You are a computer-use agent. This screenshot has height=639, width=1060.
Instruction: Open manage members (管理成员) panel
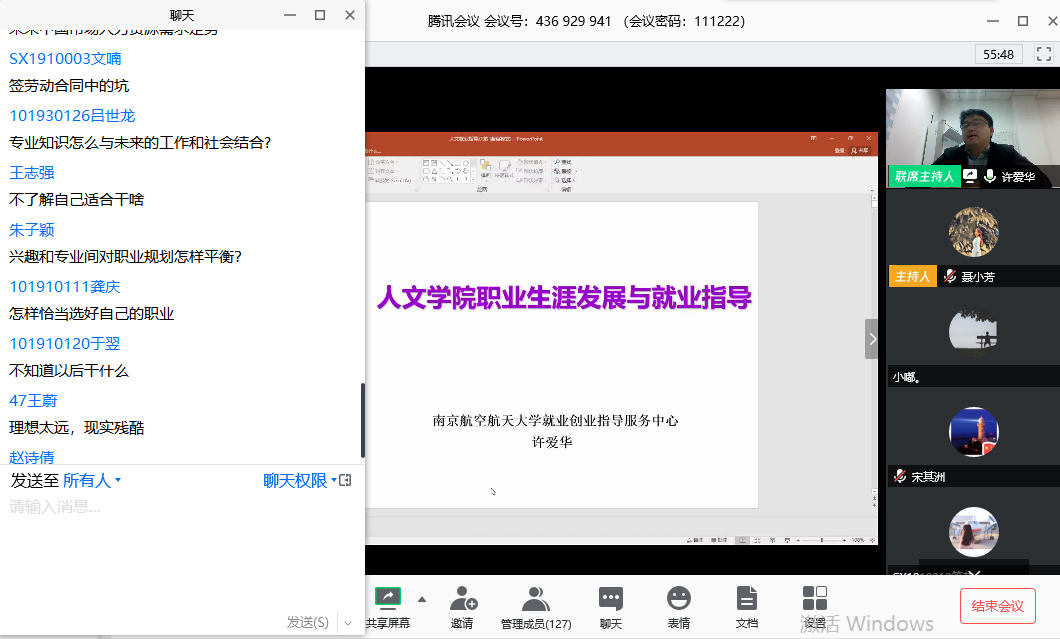tap(536, 599)
